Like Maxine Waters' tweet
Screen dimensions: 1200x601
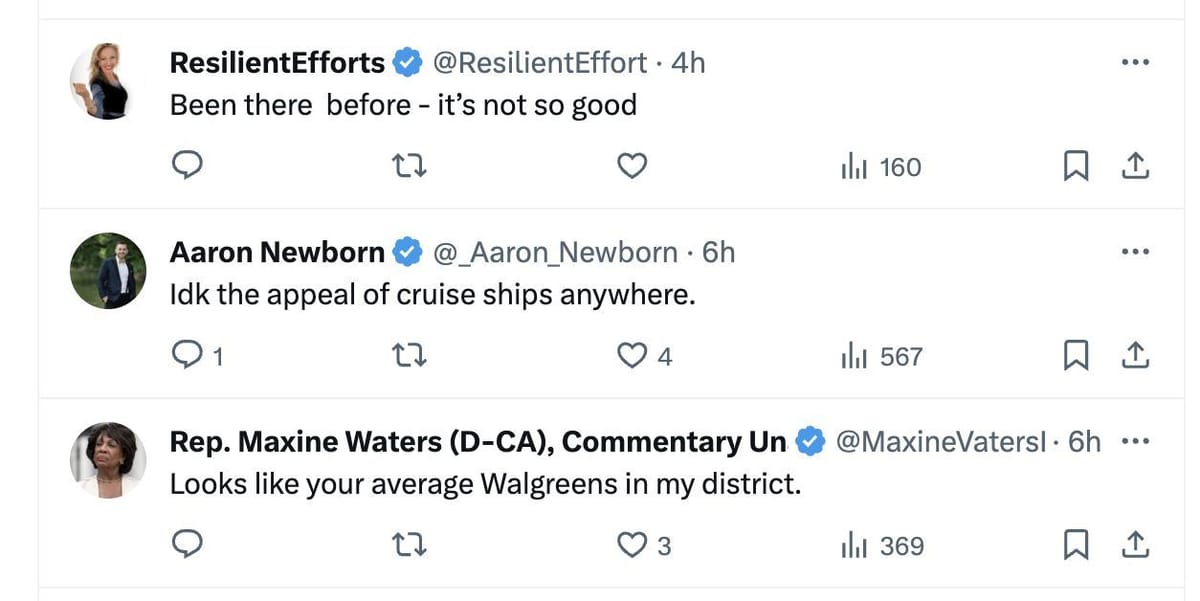tap(631, 545)
